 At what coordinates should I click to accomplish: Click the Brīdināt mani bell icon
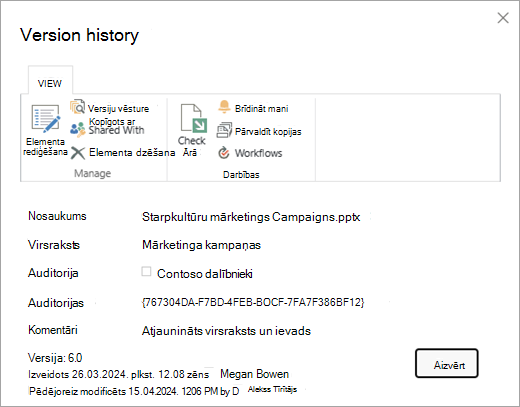(224, 107)
